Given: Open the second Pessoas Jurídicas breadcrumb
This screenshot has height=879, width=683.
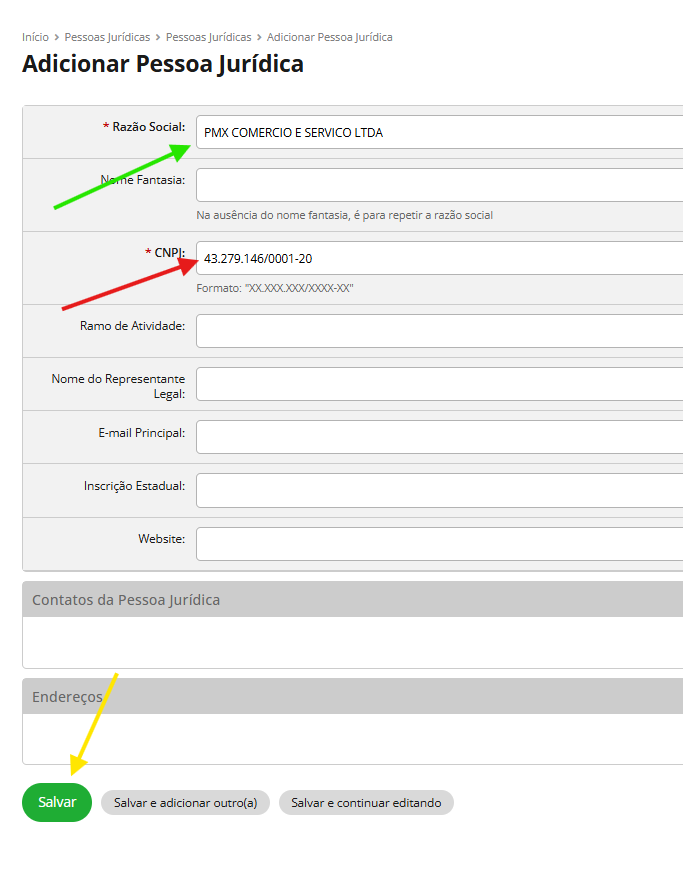Looking at the screenshot, I should click(208, 37).
